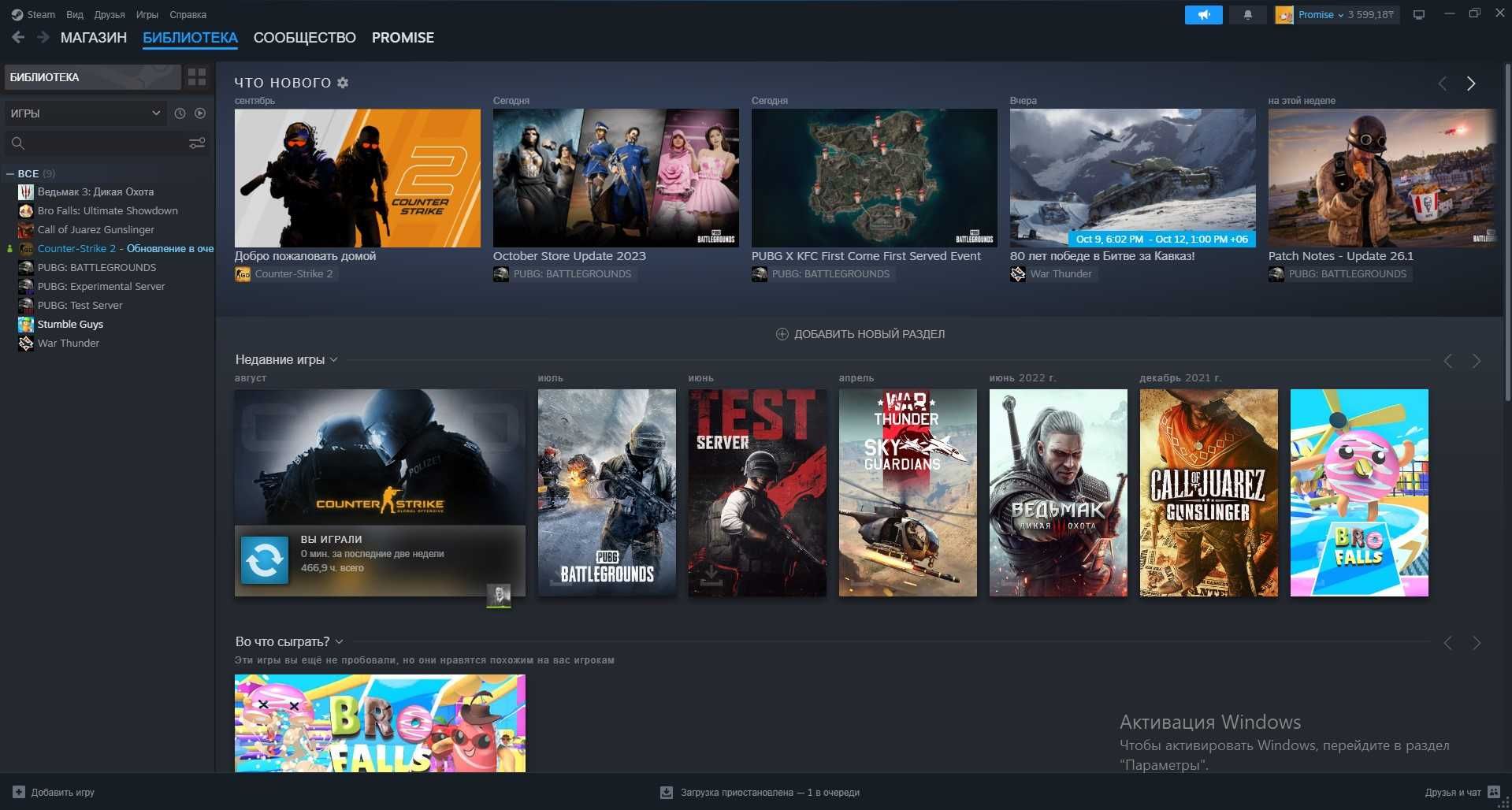Open the ИГРЫ filter dropdown
This screenshot has width=1512, height=810.
pos(85,113)
